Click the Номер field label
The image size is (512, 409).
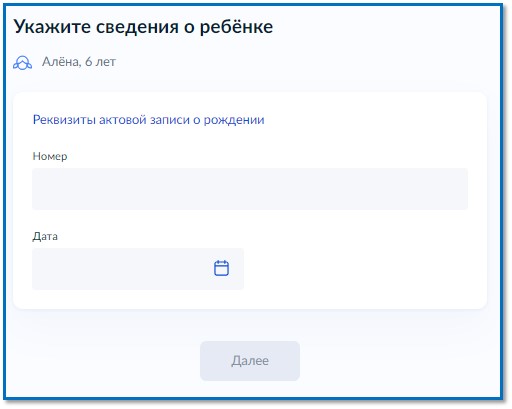(50, 156)
